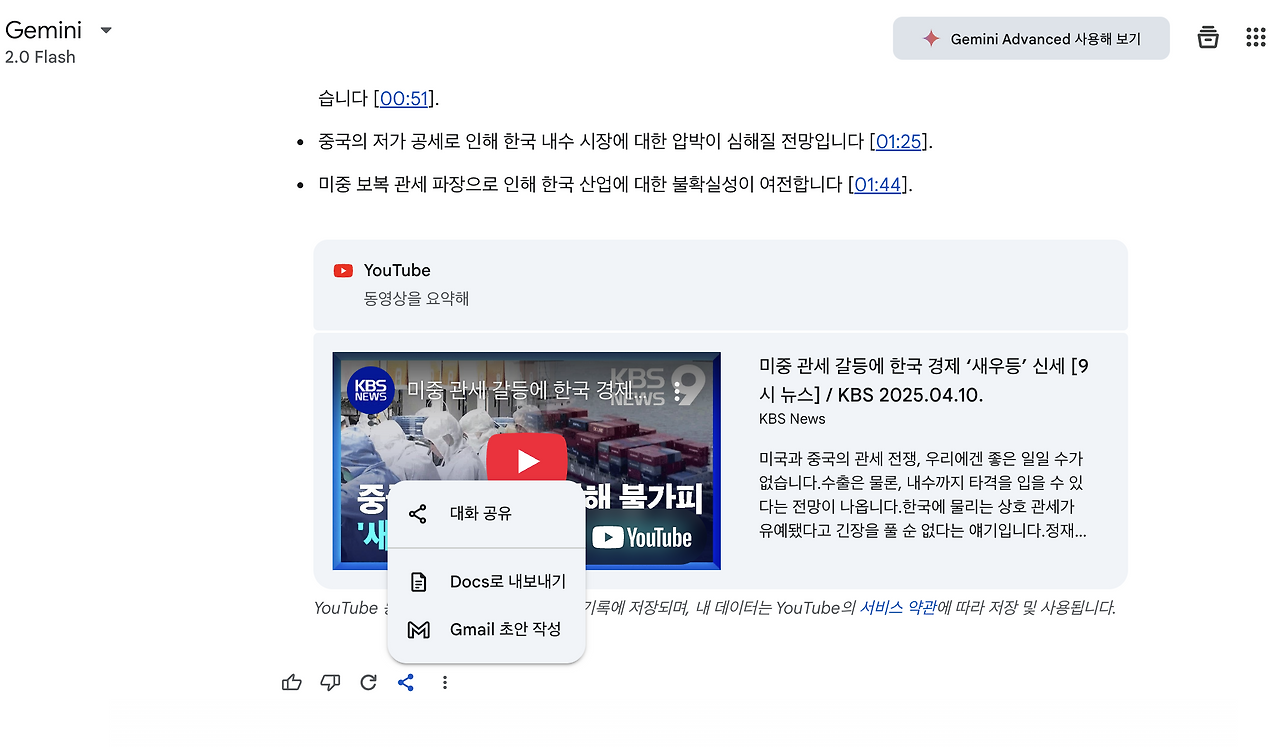This screenshot has width=1280, height=747.
Task: Click the KBS News channel avatar
Action: [371, 390]
